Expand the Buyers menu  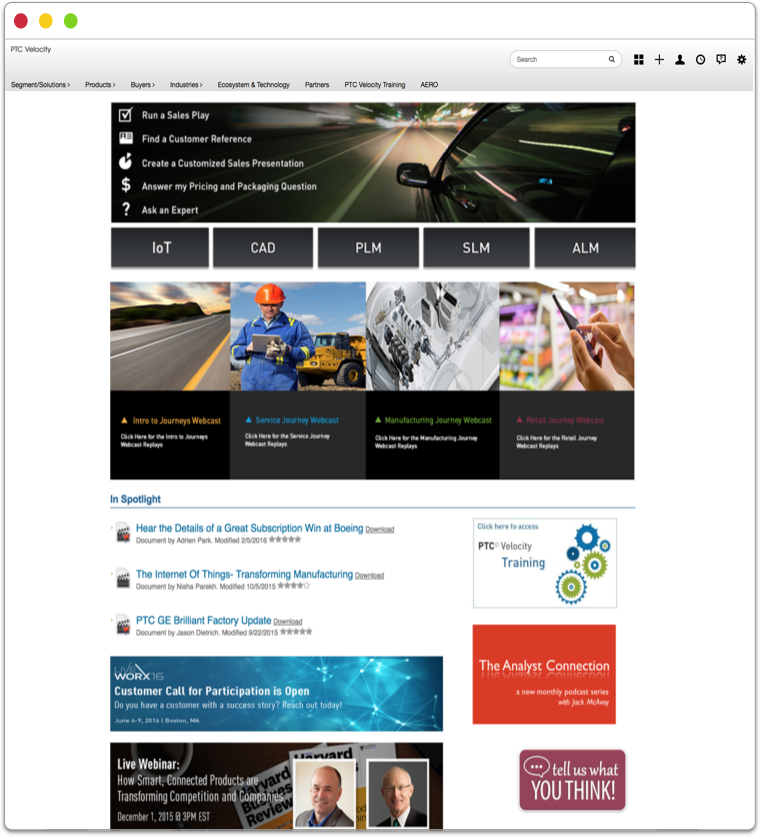tap(142, 85)
